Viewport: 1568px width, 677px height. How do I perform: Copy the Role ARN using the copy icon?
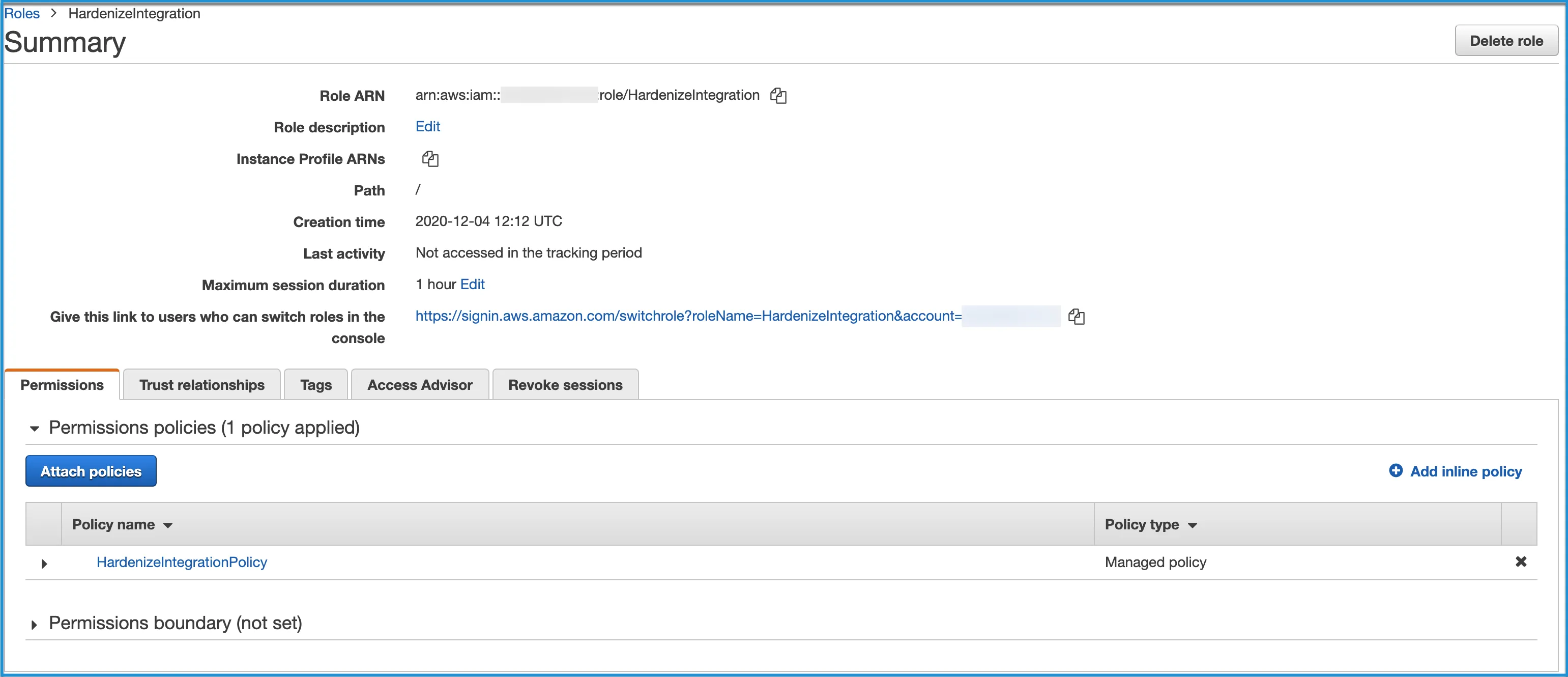[x=778, y=96]
